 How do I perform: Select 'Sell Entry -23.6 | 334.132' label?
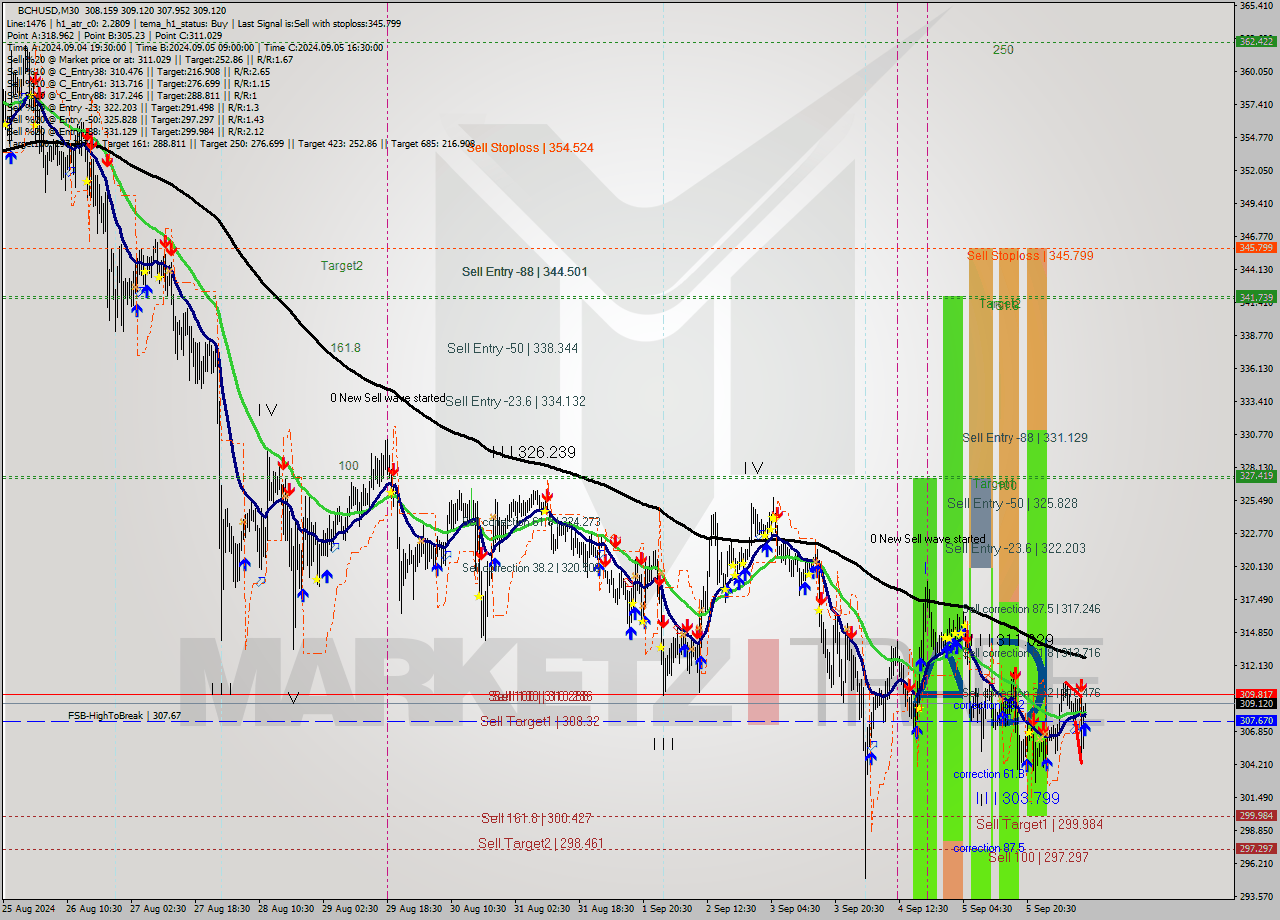pyautogui.click(x=515, y=402)
